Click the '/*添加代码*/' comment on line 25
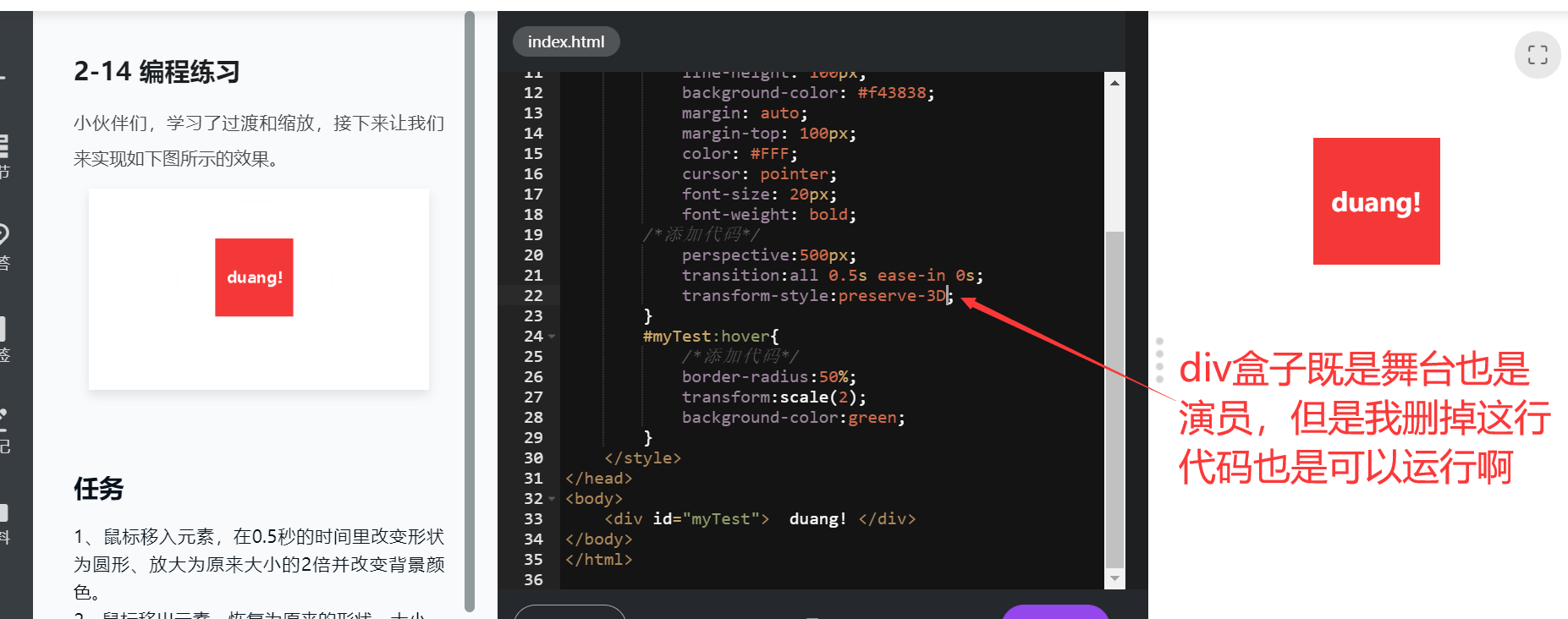Screen dimensions: 1568x619 740,357
